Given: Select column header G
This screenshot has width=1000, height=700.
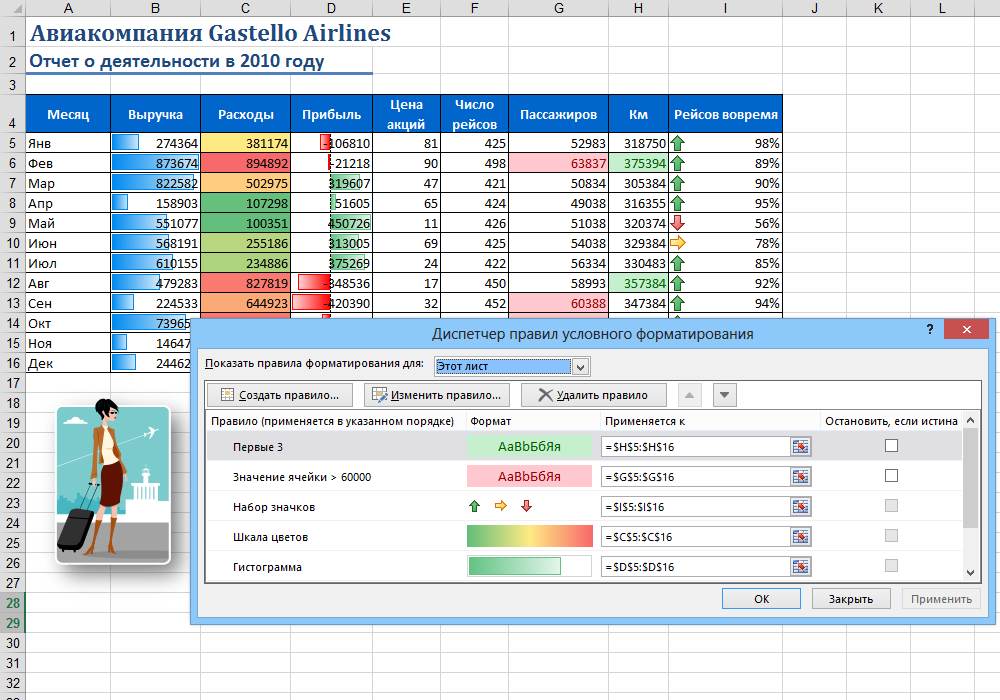Looking at the screenshot, I should [x=559, y=8].
